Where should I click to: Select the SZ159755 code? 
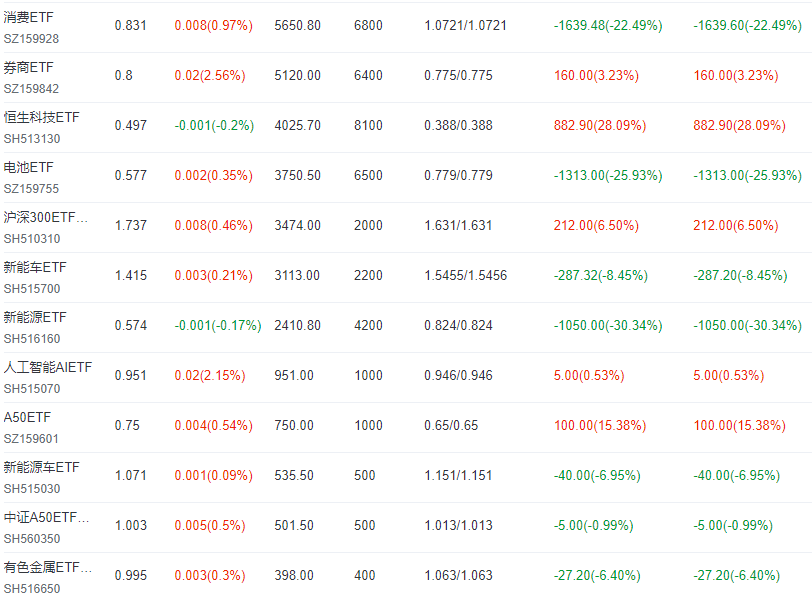click(x=31, y=189)
